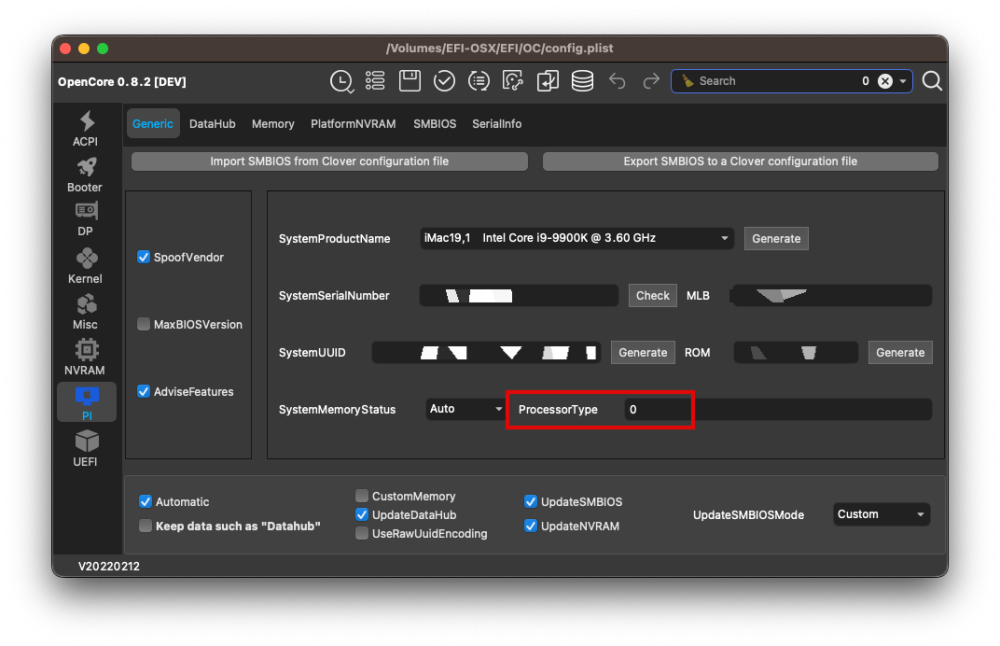
Task: Open the Booter section icon
Action: pos(85,175)
